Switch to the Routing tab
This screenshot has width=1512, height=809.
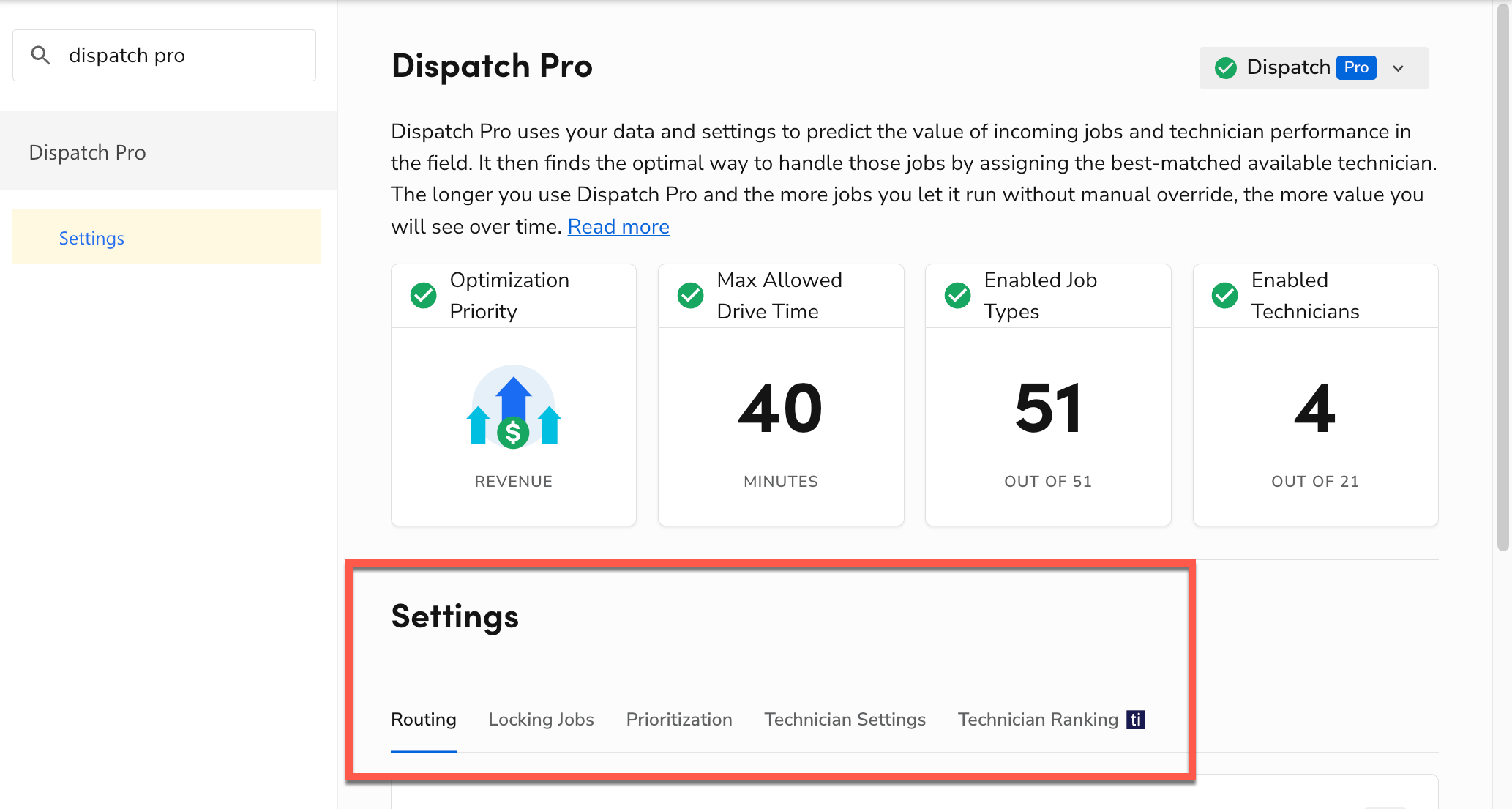pyautogui.click(x=424, y=720)
